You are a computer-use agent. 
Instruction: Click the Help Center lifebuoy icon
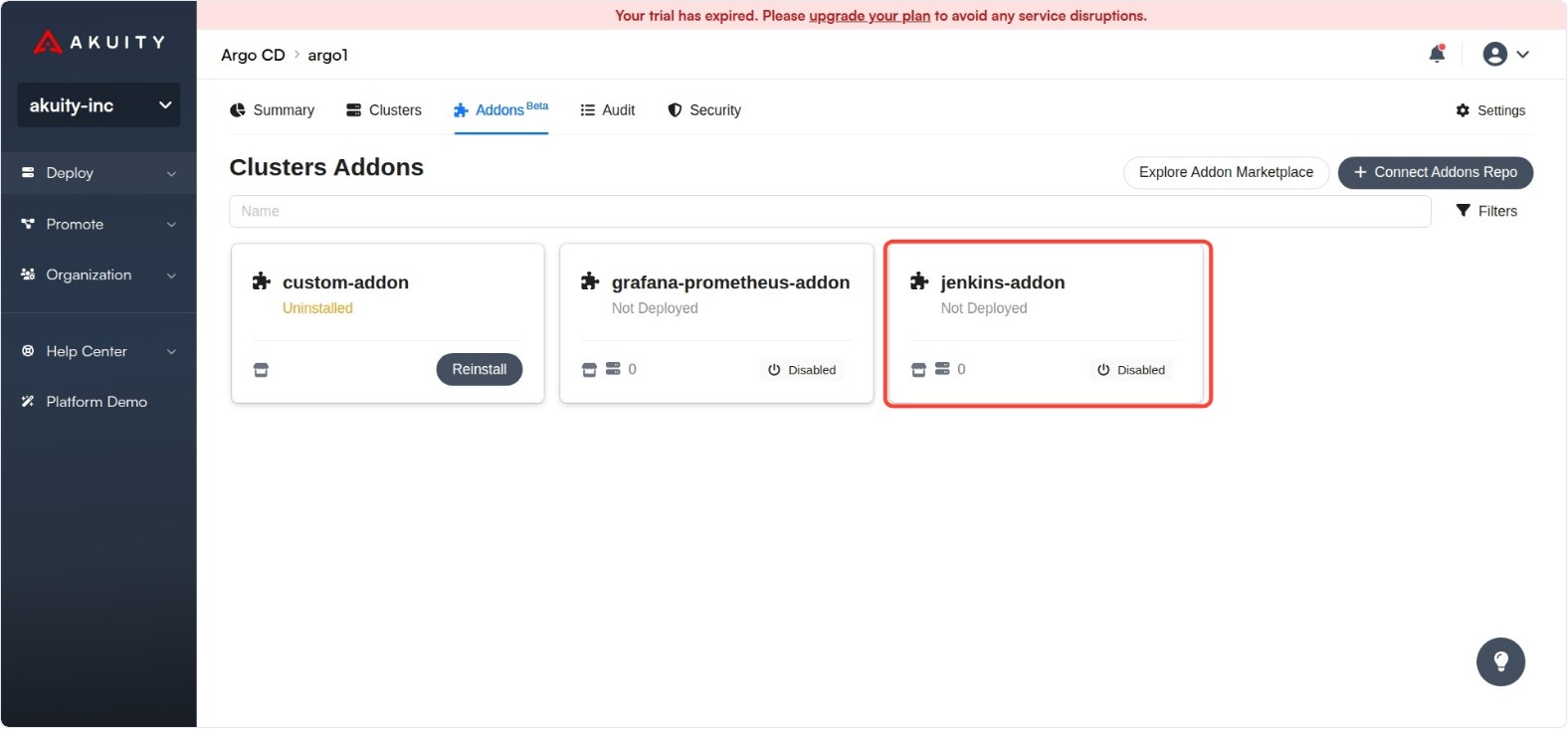tap(28, 351)
